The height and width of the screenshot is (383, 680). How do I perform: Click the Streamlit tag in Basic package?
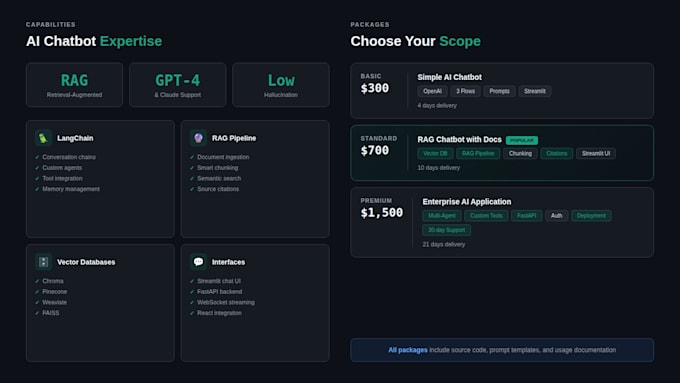click(x=535, y=91)
